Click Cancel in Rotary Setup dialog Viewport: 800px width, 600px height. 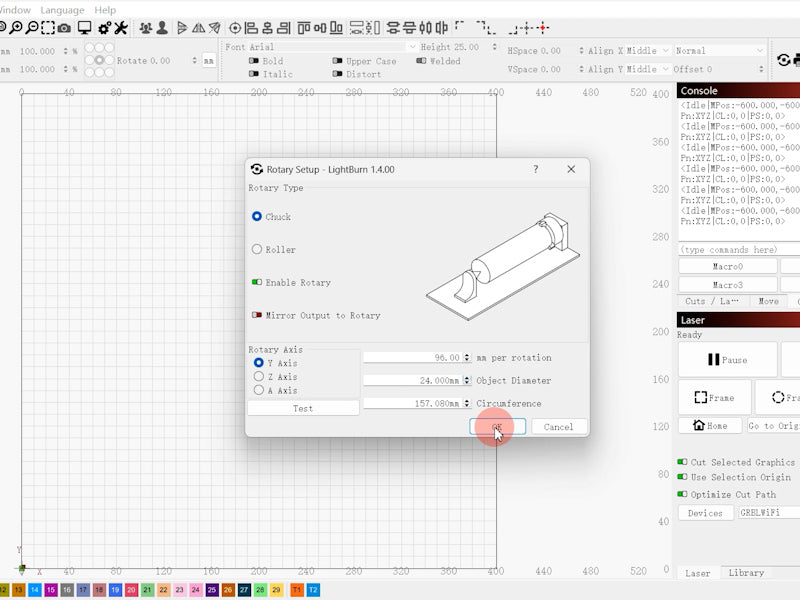tap(559, 427)
